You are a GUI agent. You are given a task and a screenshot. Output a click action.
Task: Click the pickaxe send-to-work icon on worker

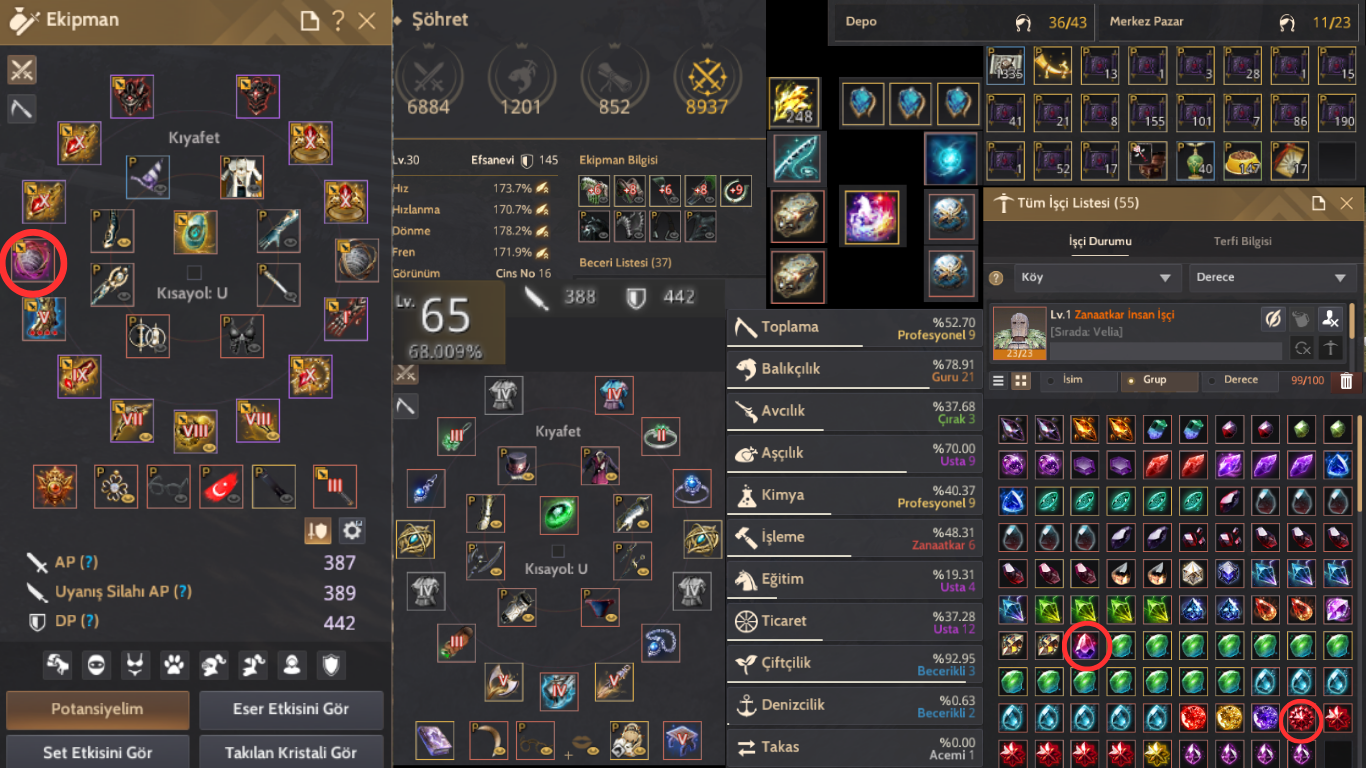pos(1329,348)
